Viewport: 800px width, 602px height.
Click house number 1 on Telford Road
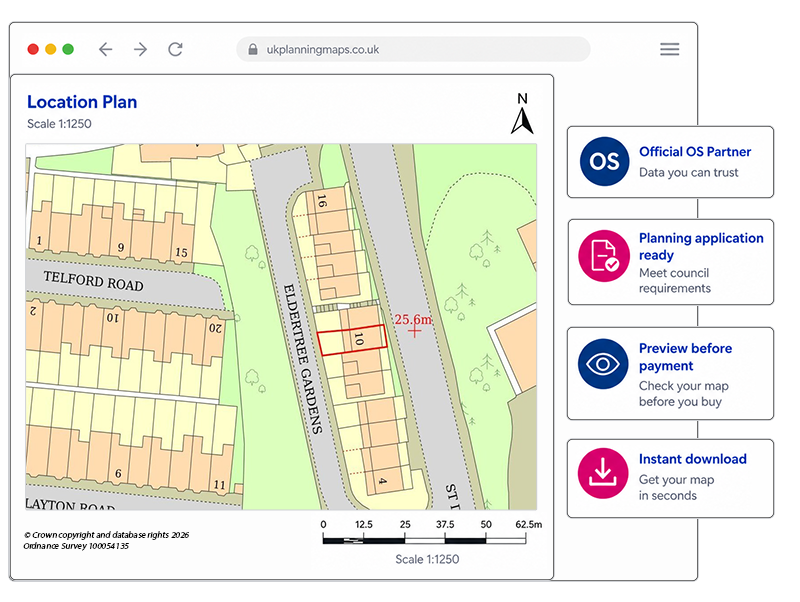[39, 240]
